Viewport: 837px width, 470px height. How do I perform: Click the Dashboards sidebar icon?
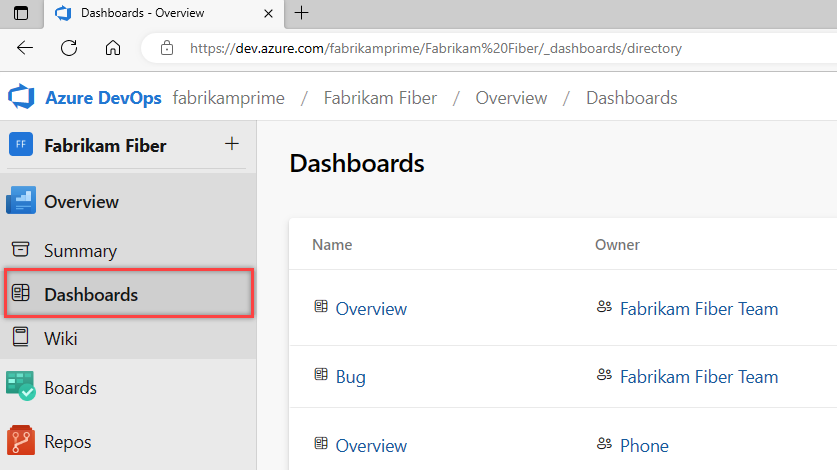20,293
